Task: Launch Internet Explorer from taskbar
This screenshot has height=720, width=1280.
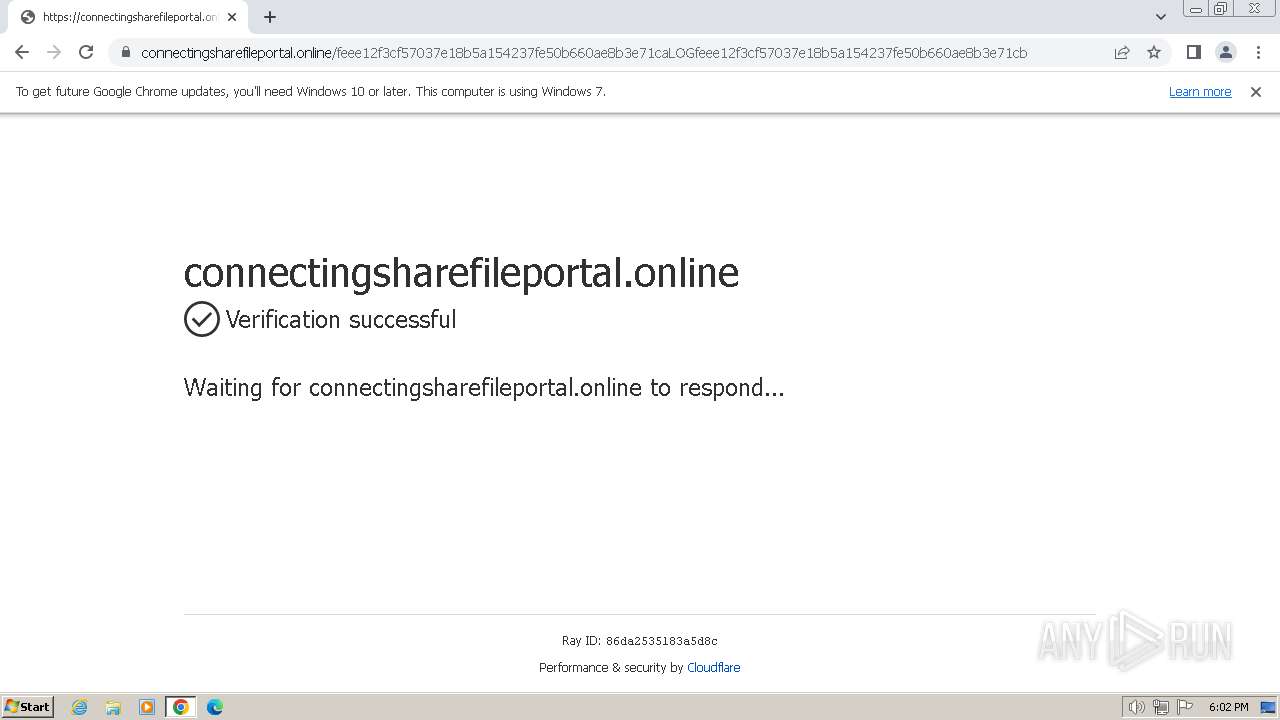Action: coord(80,707)
